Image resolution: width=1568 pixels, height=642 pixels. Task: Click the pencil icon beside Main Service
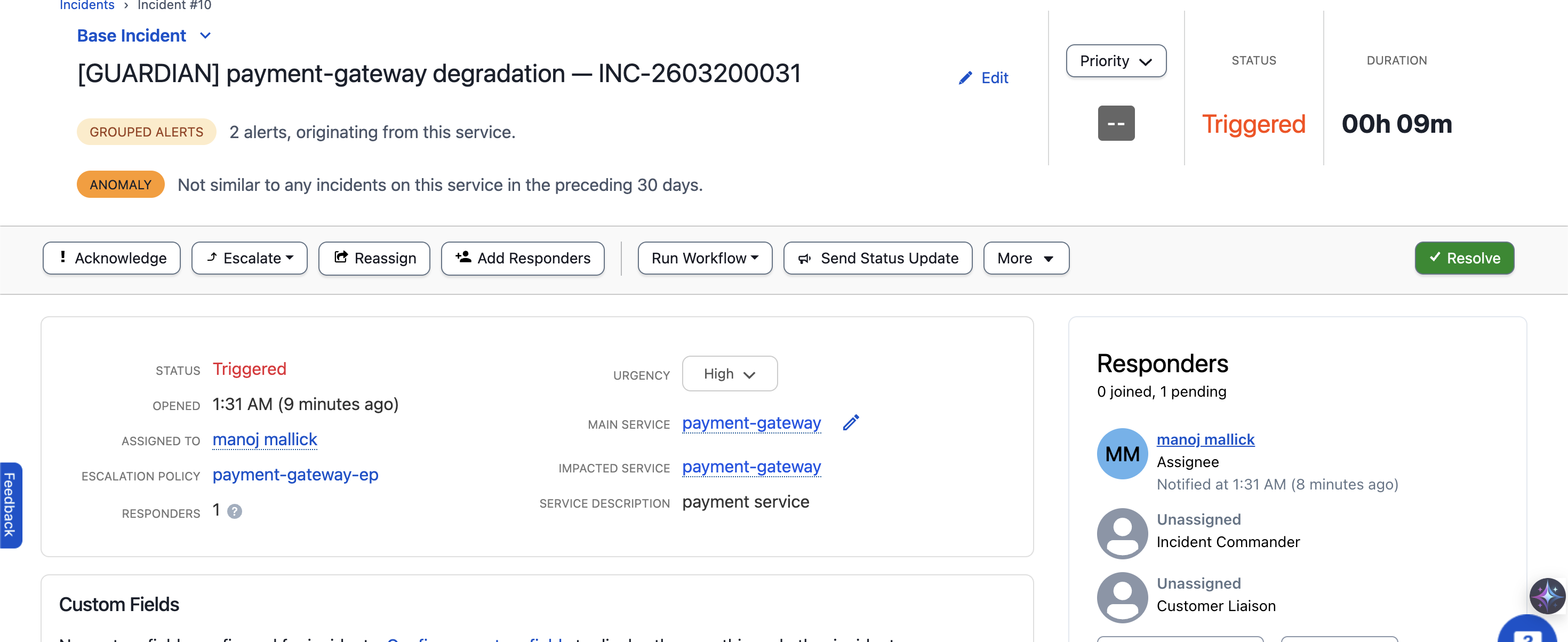tap(850, 422)
